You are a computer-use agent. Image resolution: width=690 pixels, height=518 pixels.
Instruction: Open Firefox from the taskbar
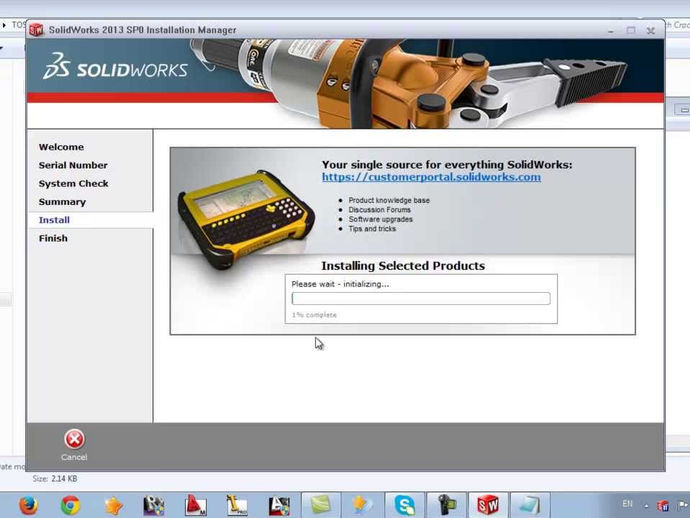29,505
